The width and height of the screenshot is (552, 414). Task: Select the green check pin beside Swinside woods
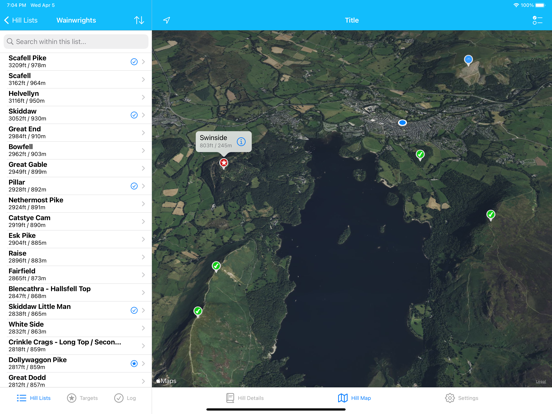tap(216, 266)
